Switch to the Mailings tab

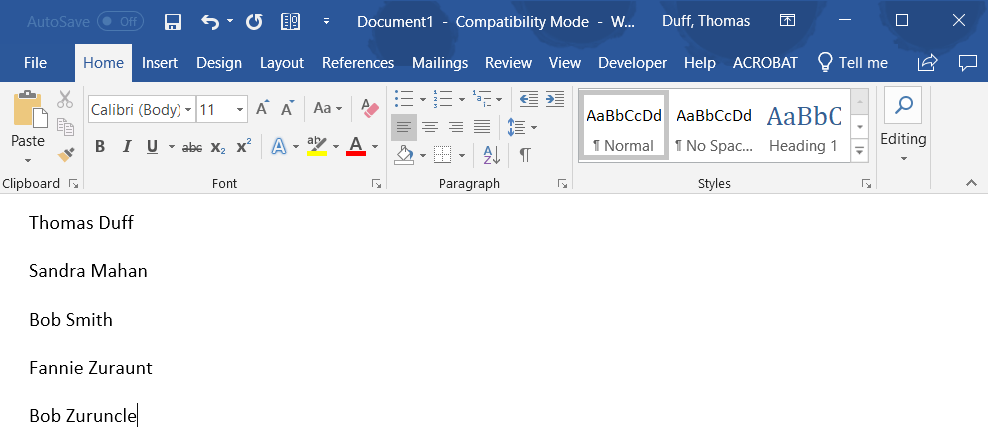click(440, 63)
